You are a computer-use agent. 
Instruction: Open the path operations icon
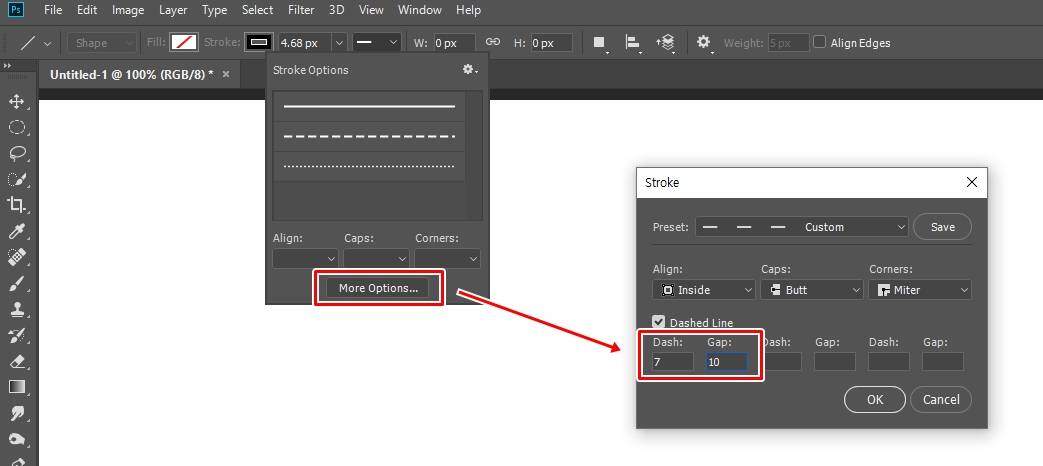tap(600, 43)
